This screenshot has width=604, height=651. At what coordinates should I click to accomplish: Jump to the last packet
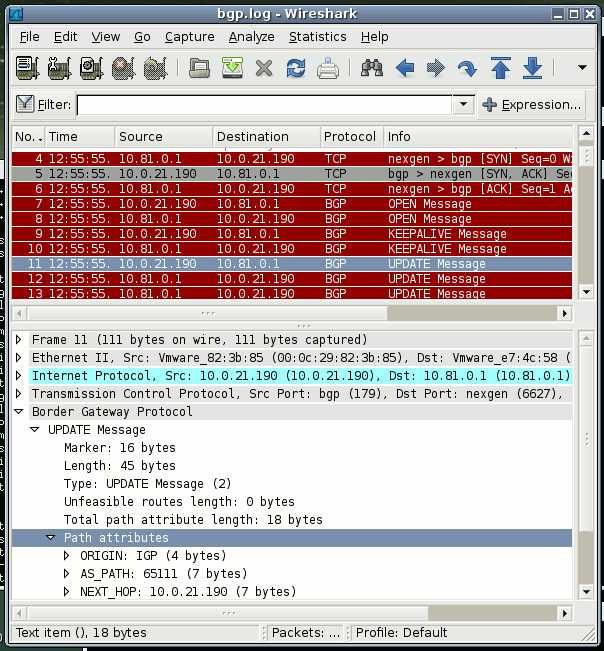(x=533, y=68)
